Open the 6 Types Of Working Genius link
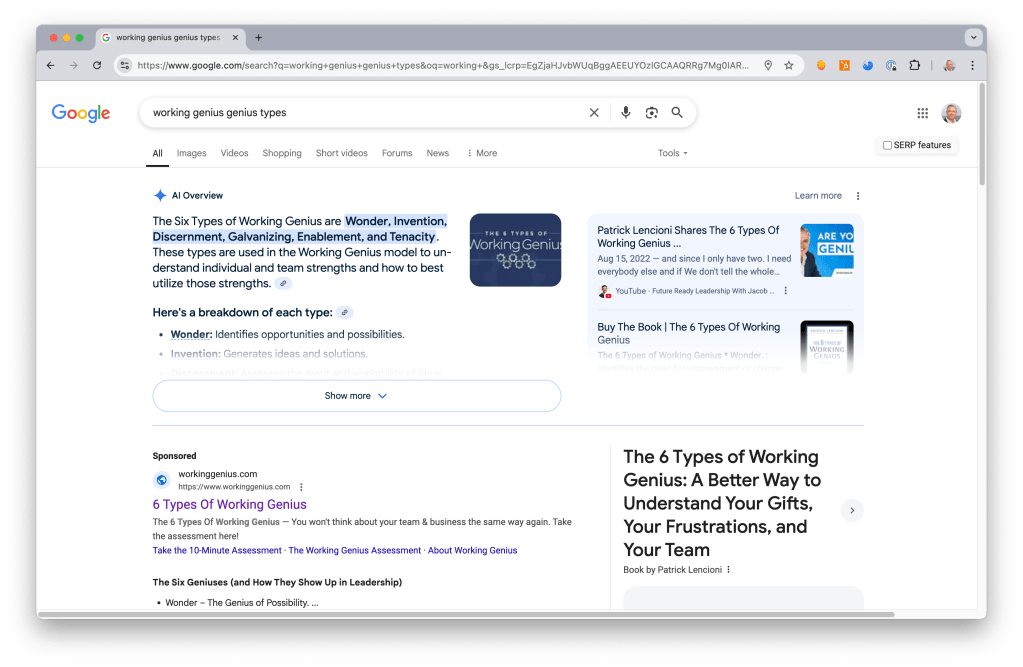Image resolution: width=1023 pixels, height=667 pixels. (229, 504)
